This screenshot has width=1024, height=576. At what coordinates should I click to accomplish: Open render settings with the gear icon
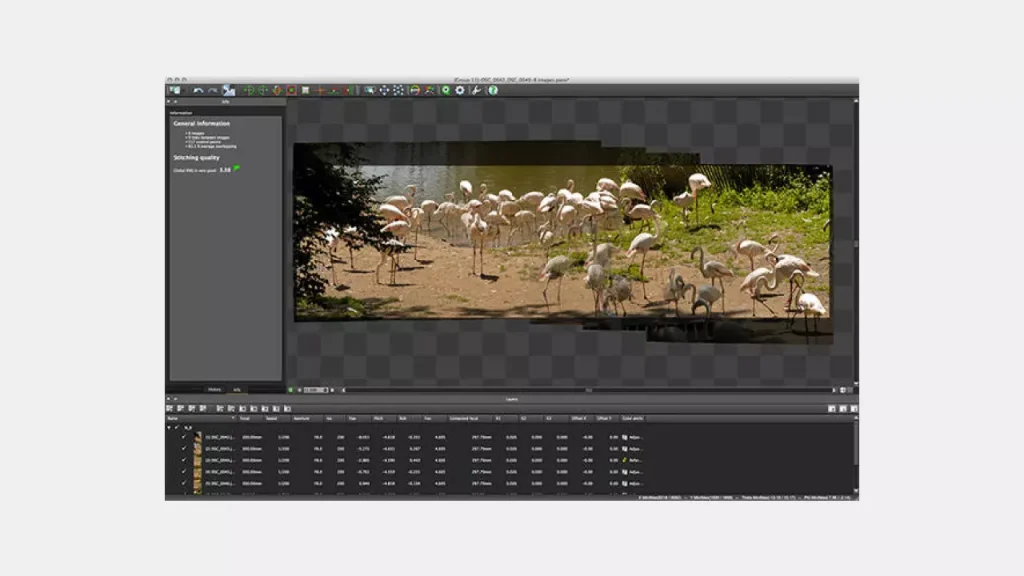[460, 90]
